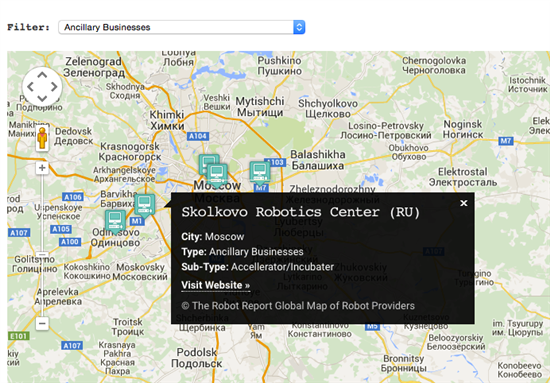Click the Skolkovo Robotics Center title
The height and width of the screenshot is (383, 550).
tap(301, 213)
